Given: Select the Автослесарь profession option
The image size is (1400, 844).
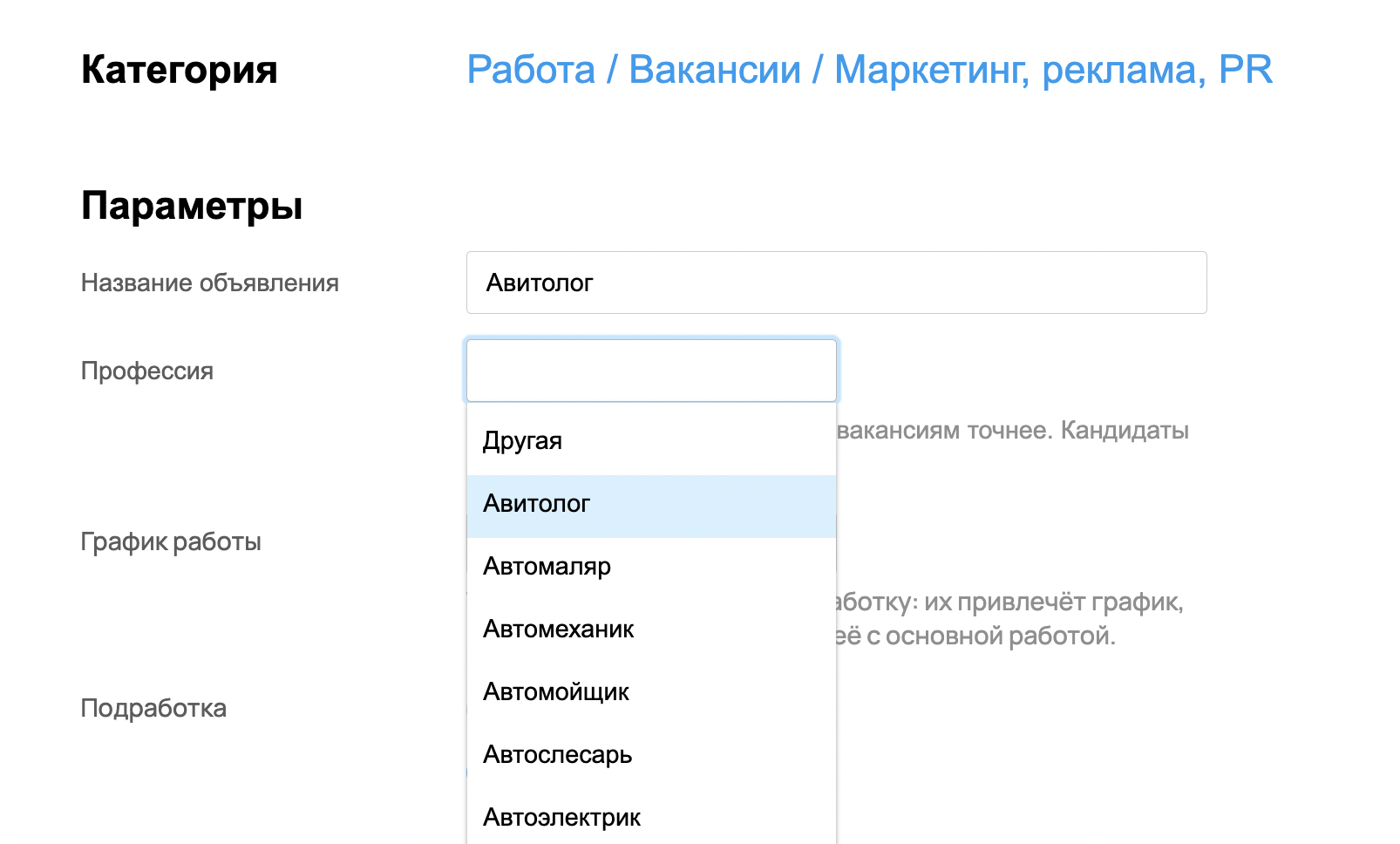Looking at the screenshot, I should pos(558,755).
